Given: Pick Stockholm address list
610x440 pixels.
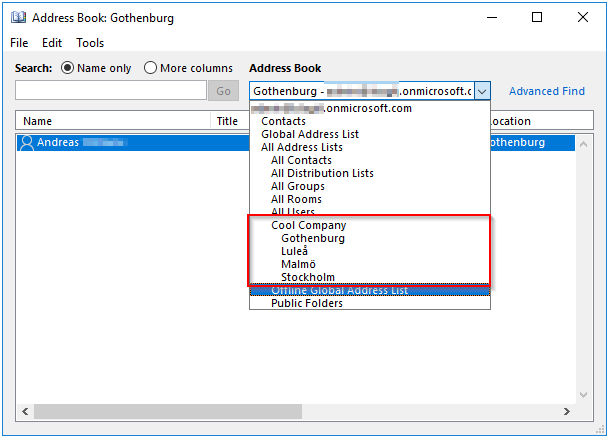Looking at the screenshot, I should [x=308, y=278].
